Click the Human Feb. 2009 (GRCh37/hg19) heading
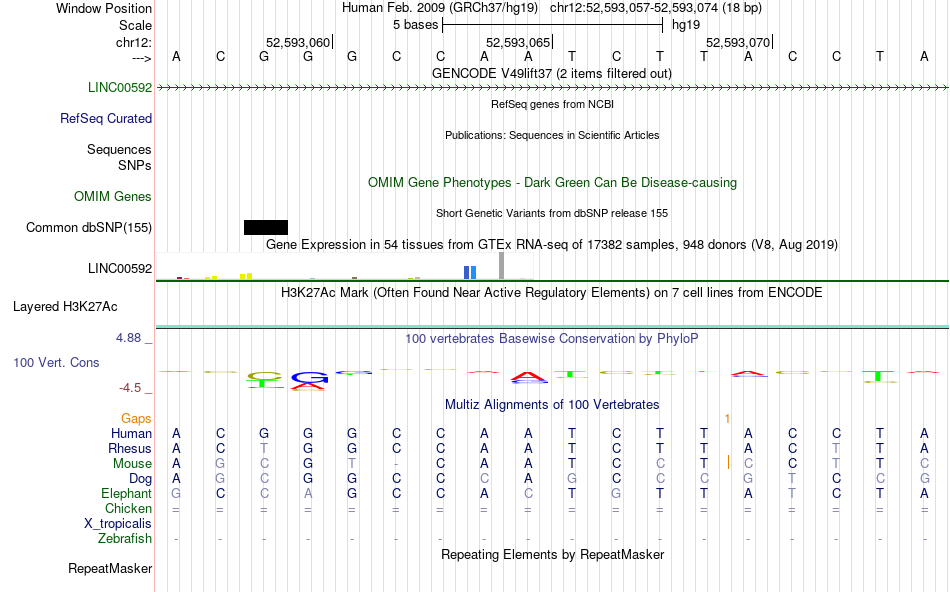 [440, 8]
